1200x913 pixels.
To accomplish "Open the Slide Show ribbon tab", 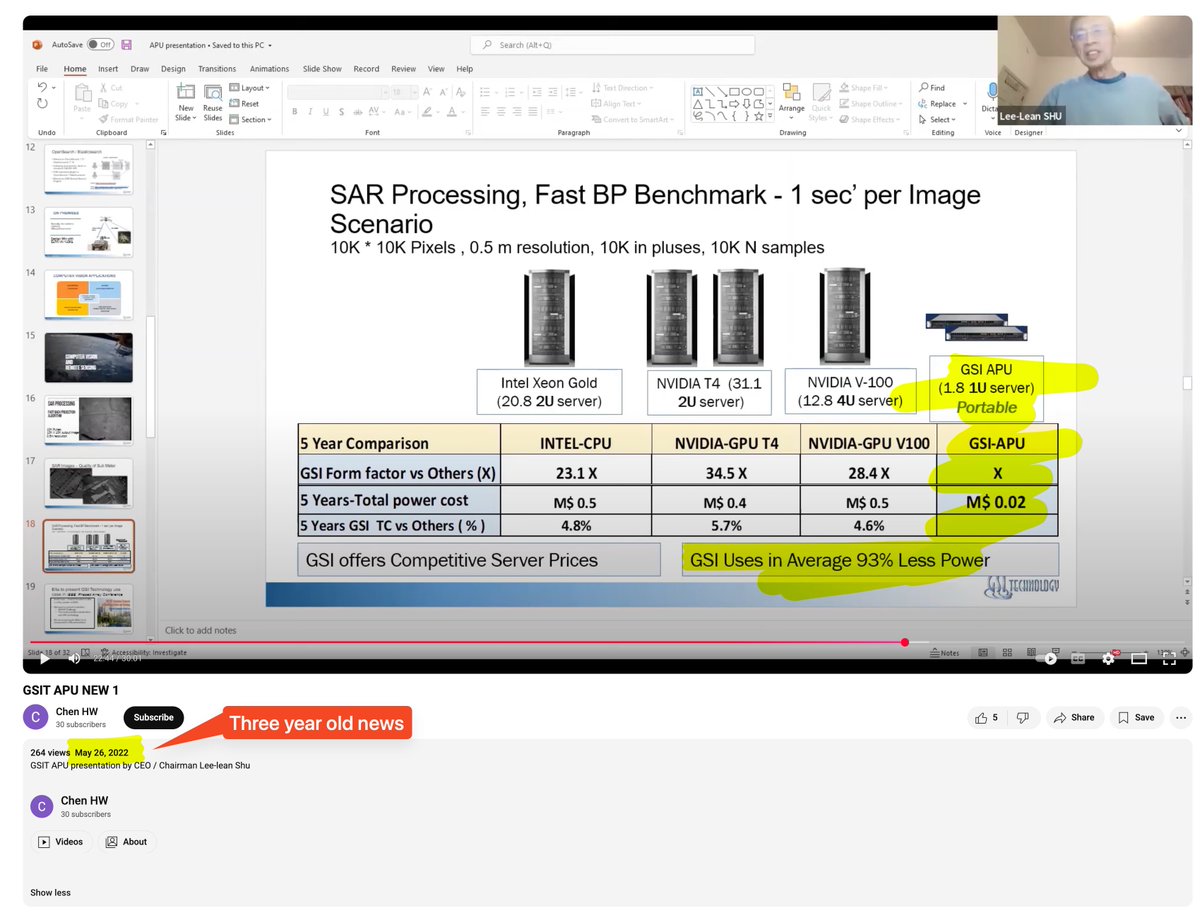I will tap(322, 69).
